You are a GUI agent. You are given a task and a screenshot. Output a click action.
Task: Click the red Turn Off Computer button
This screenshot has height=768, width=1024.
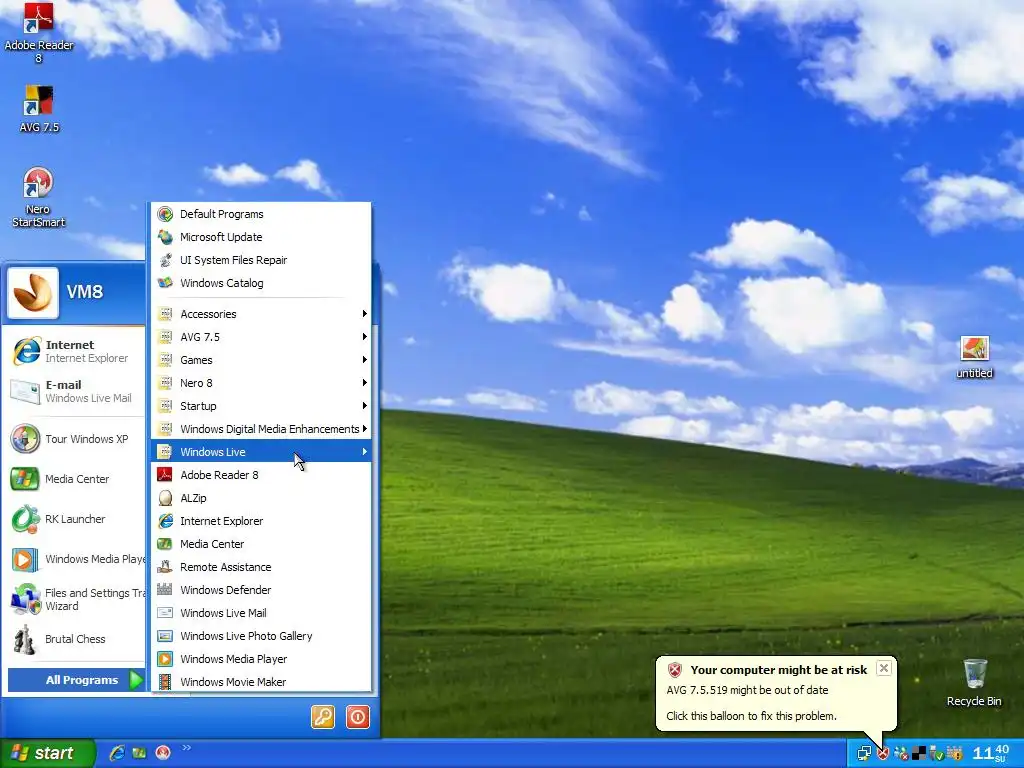click(358, 717)
